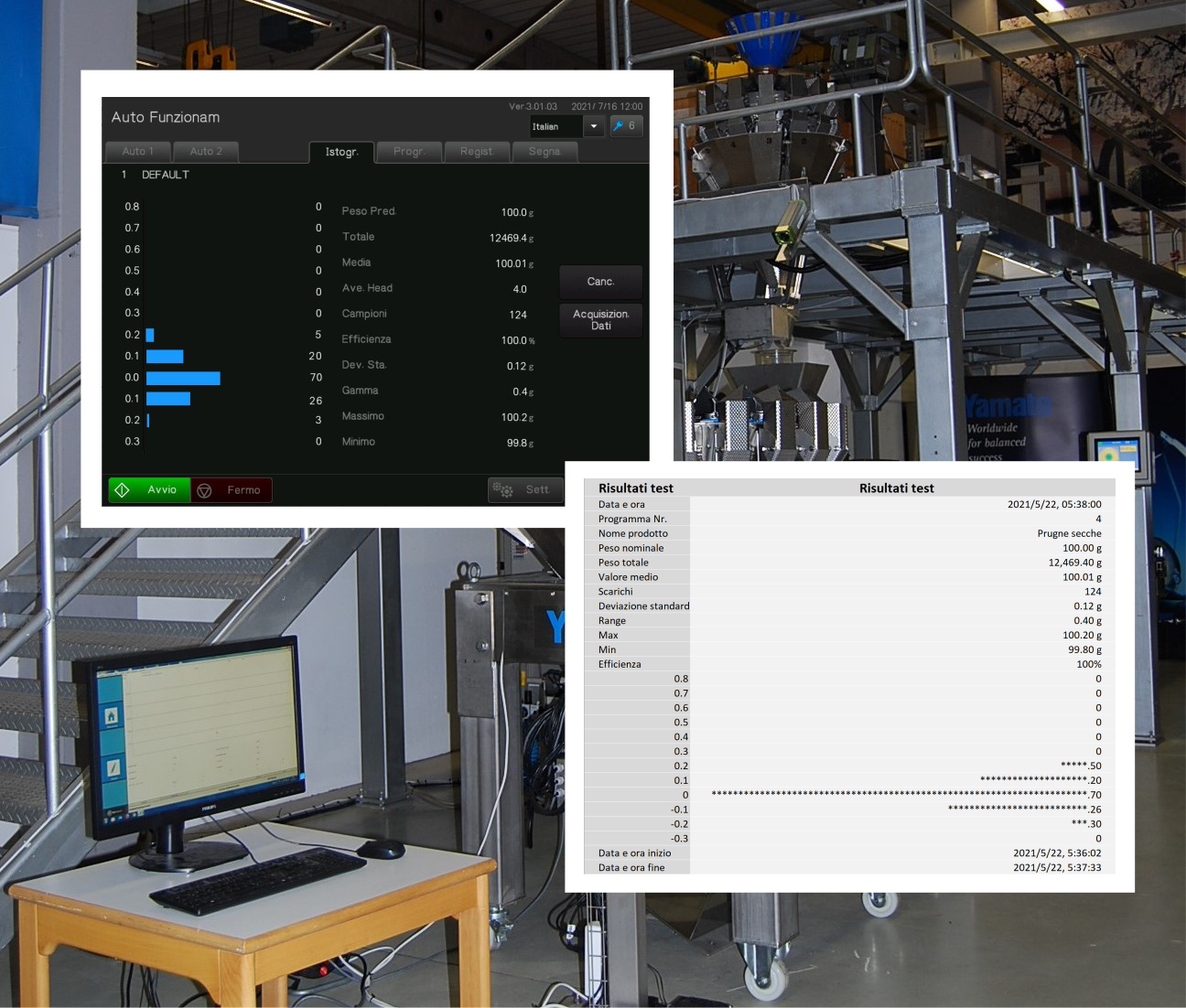Click the Acquisizion. Dati button
This screenshot has width=1186, height=1008.
click(x=600, y=320)
